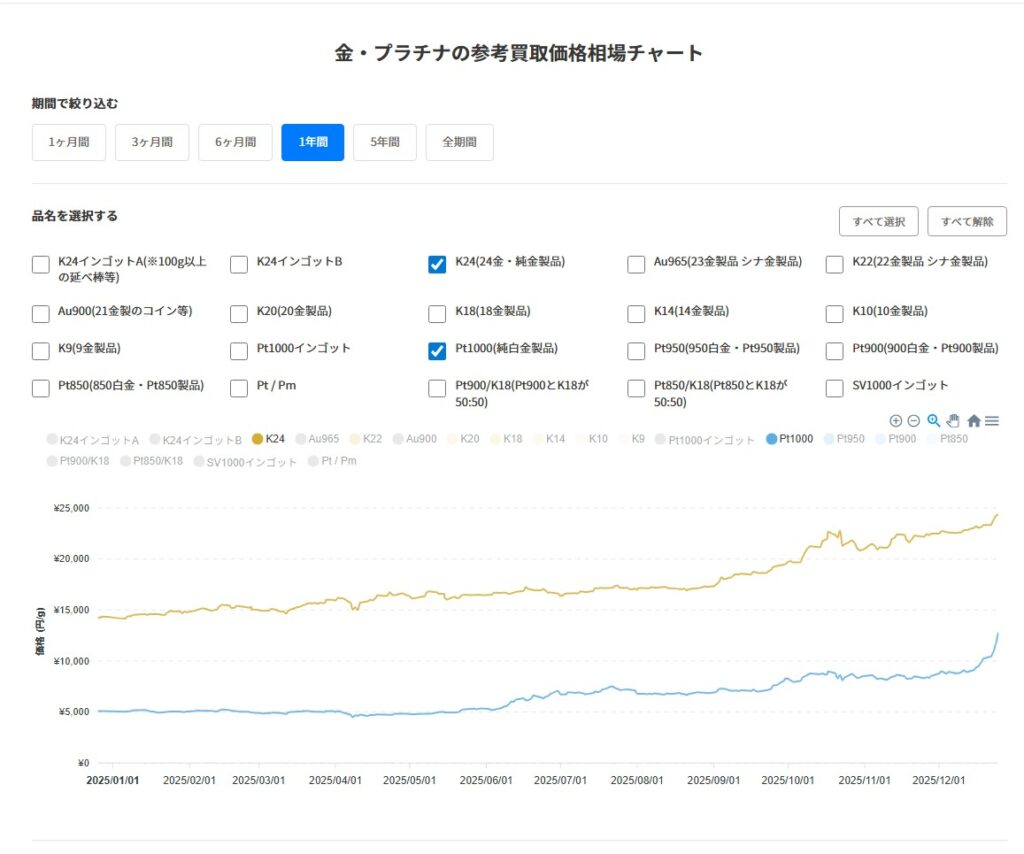The width and height of the screenshot is (1024, 854).
Task: Enable the hand panning tool
Action: [953, 421]
